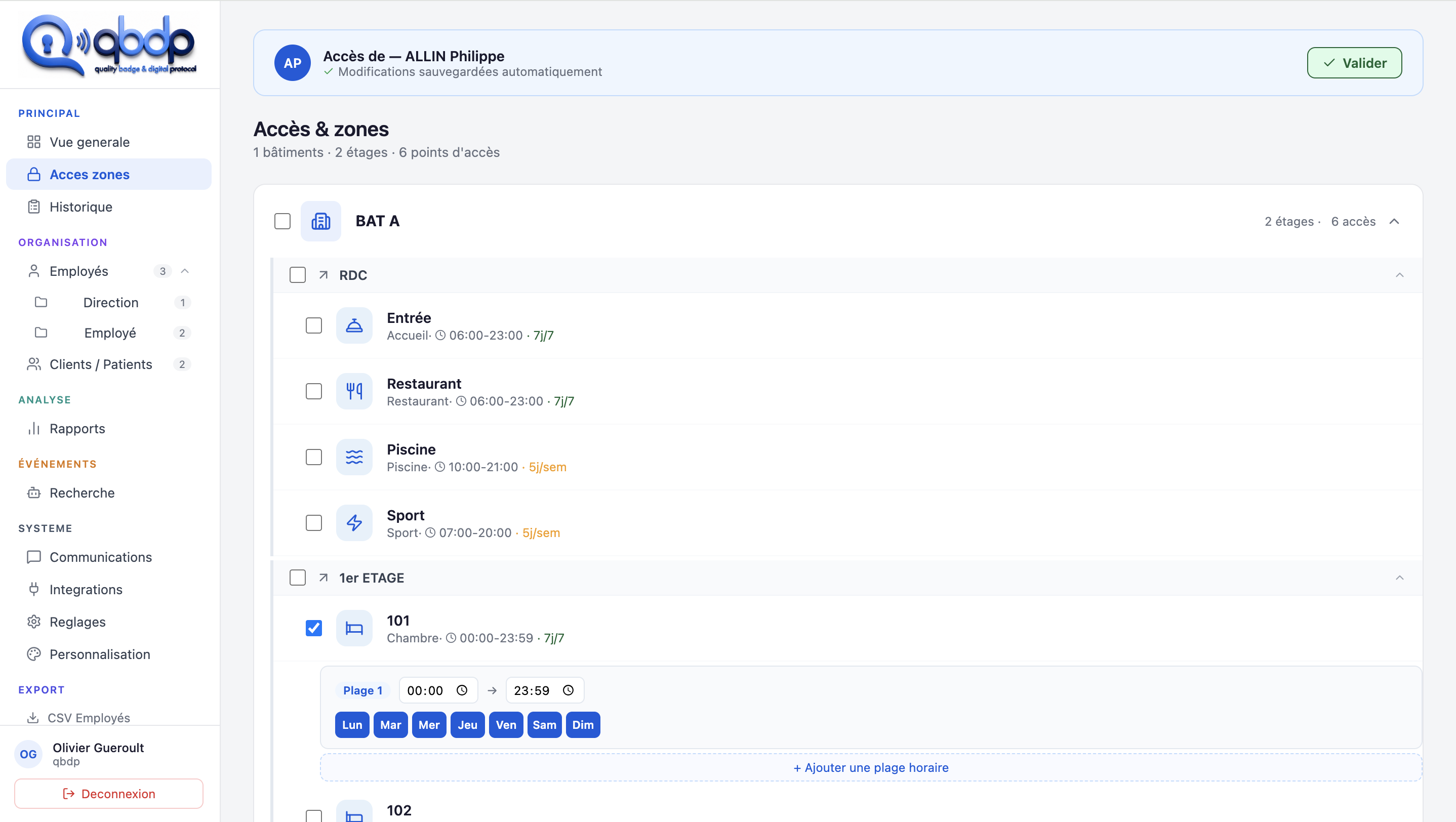1456x822 pixels.
Task: Toggle Jeu day for Plage 1
Action: coord(467,725)
